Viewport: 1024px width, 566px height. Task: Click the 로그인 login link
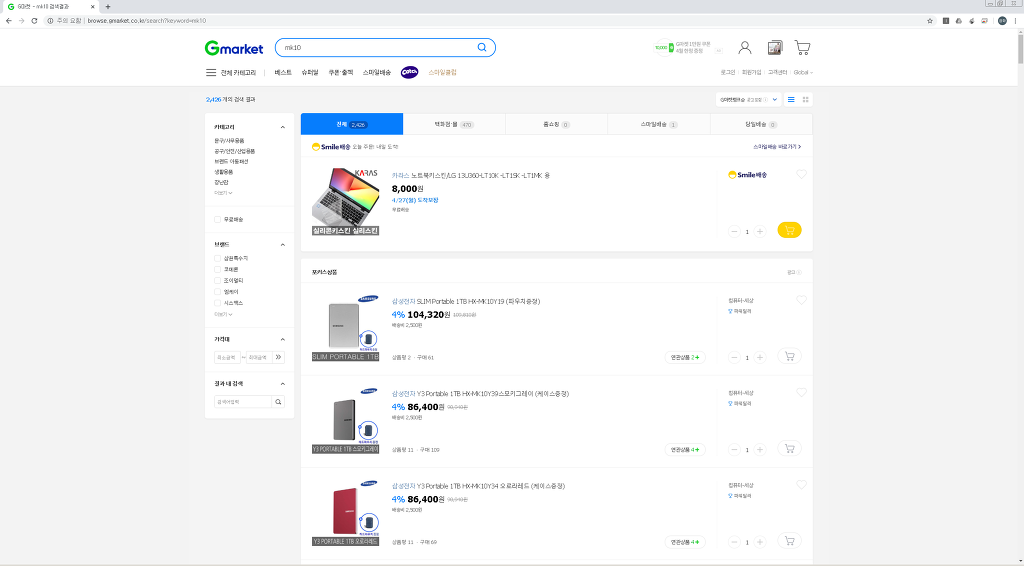click(728, 72)
